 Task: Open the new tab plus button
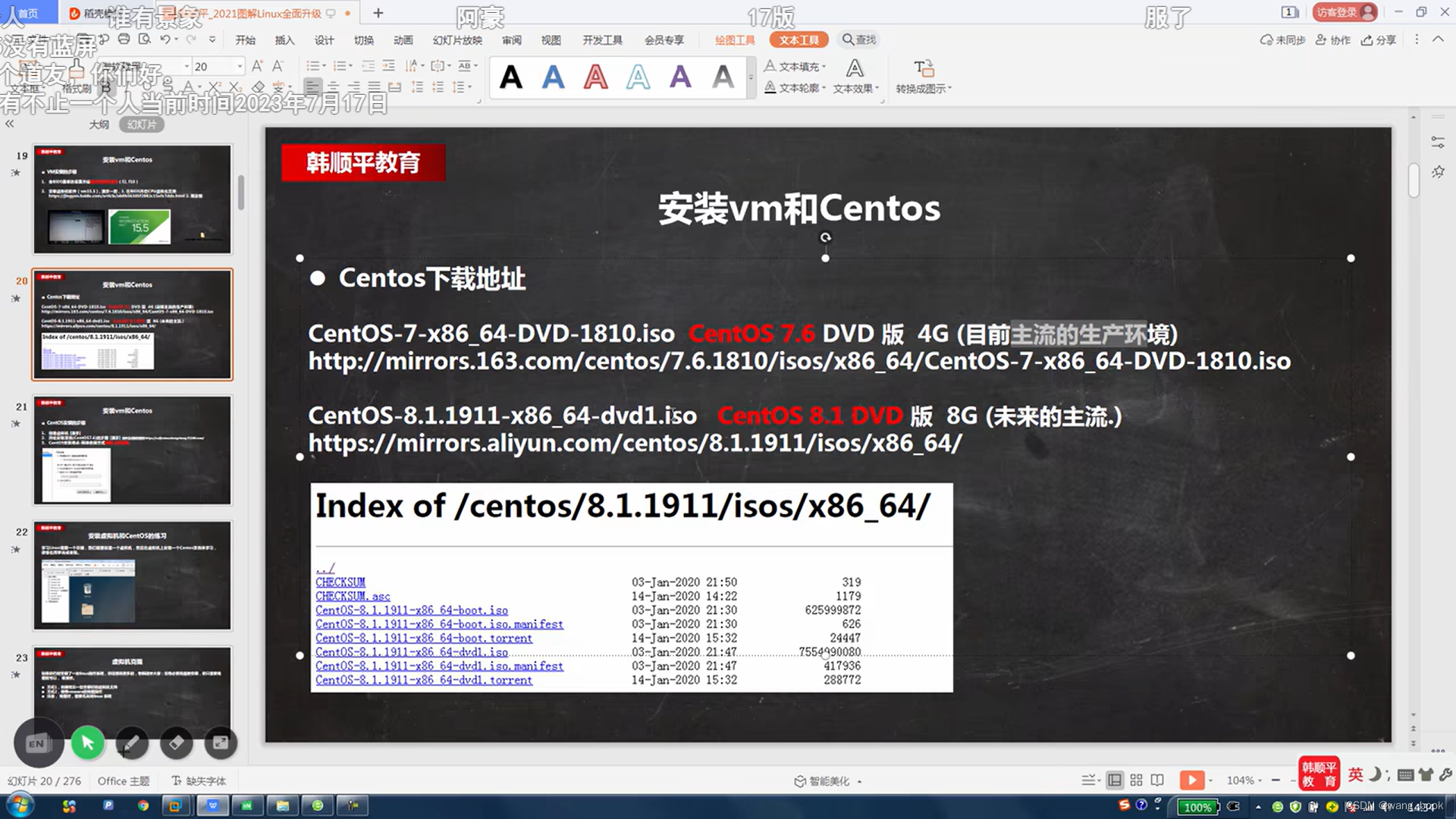pyautogui.click(x=378, y=13)
